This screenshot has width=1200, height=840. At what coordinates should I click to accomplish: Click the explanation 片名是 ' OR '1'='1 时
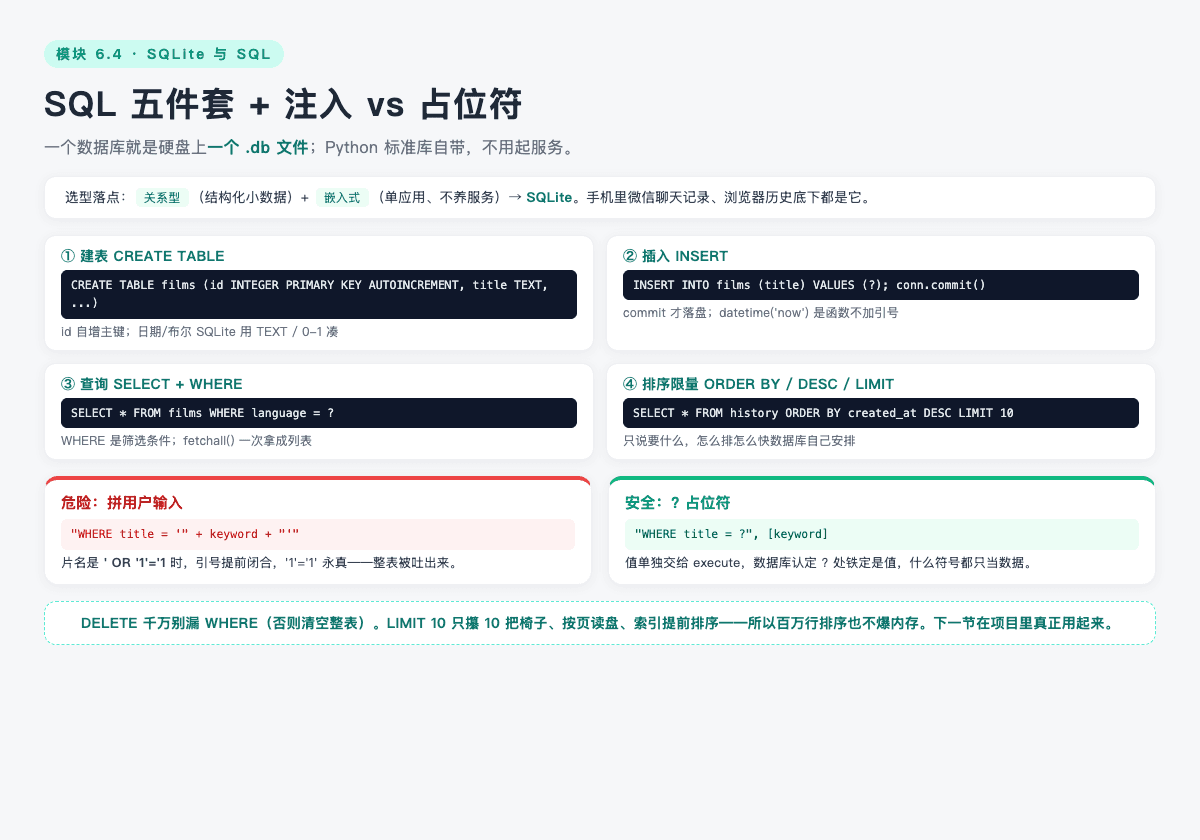point(260,563)
